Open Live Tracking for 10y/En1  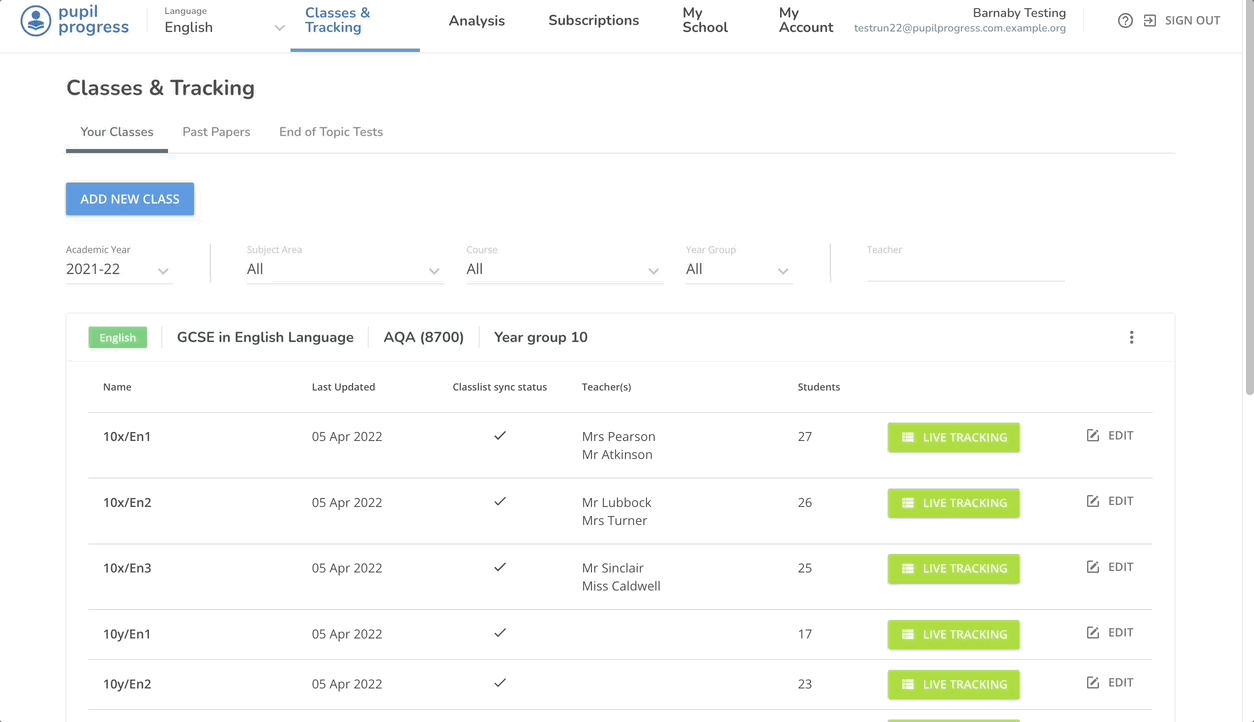pos(953,634)
